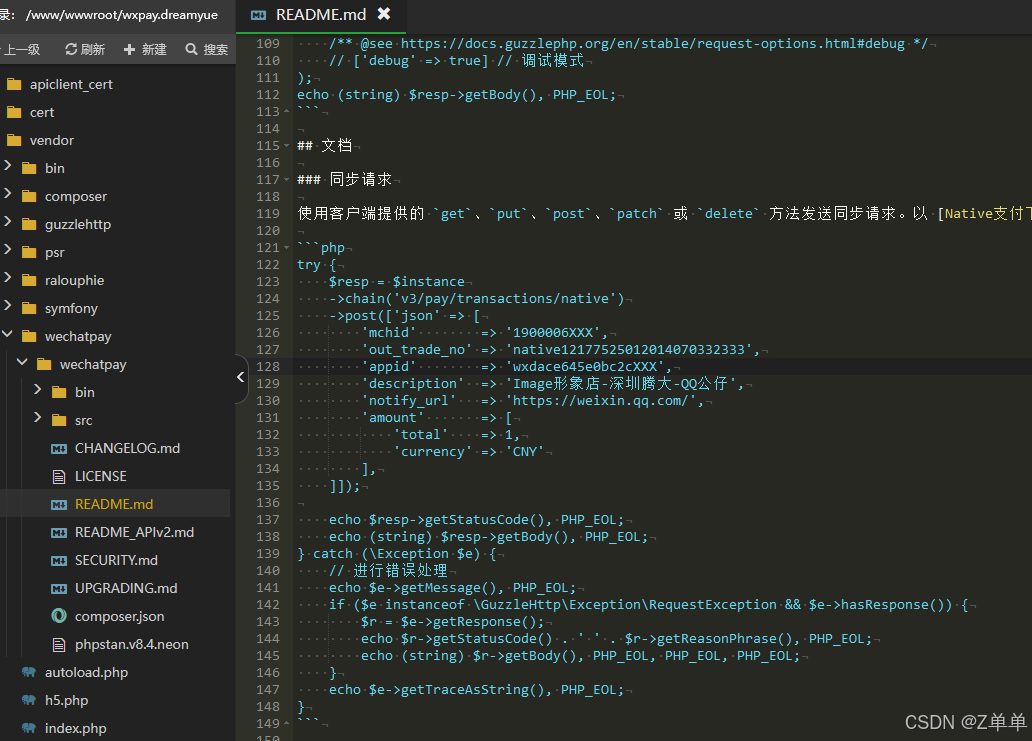The image size is (1032, 741).
Task: Click the guzzlehttp folder icon
Action: pos(29,224)
